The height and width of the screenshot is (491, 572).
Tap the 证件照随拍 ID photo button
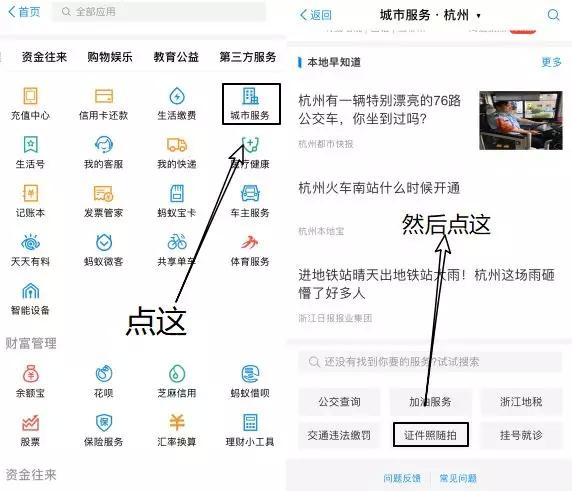tap(430, 435)
